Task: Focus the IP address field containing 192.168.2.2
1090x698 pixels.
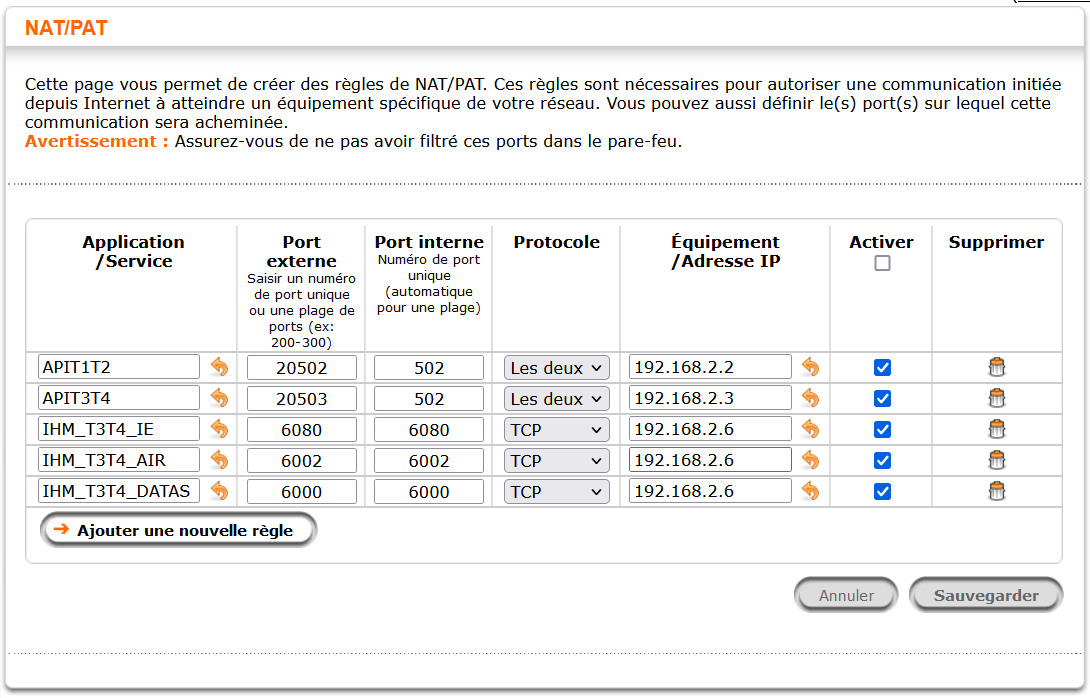Action: click(x=710, y=368)
